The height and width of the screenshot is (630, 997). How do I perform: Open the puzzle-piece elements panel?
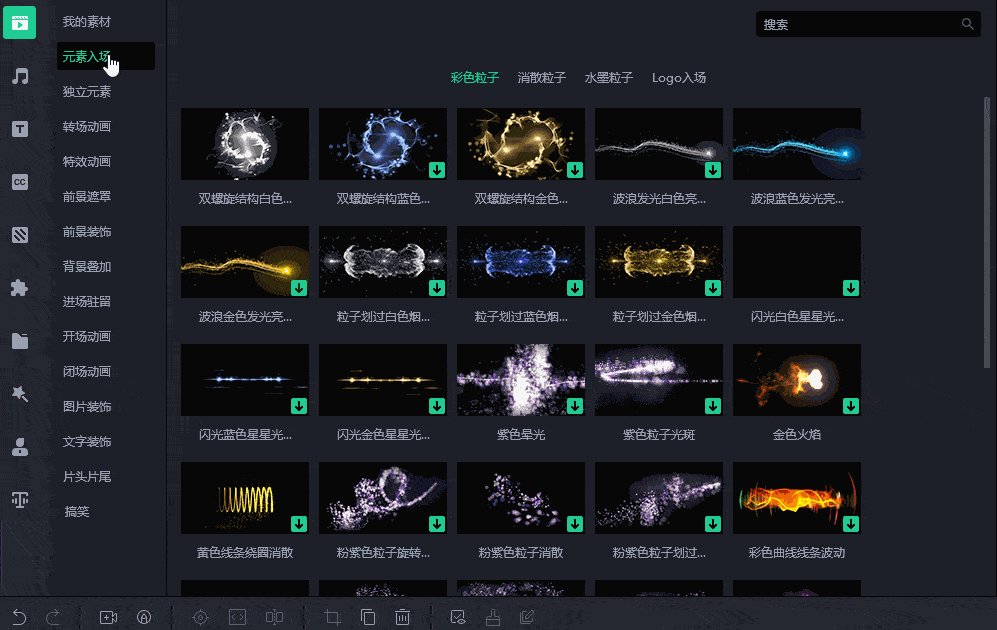pyautogui.click(x=20, y=288)
